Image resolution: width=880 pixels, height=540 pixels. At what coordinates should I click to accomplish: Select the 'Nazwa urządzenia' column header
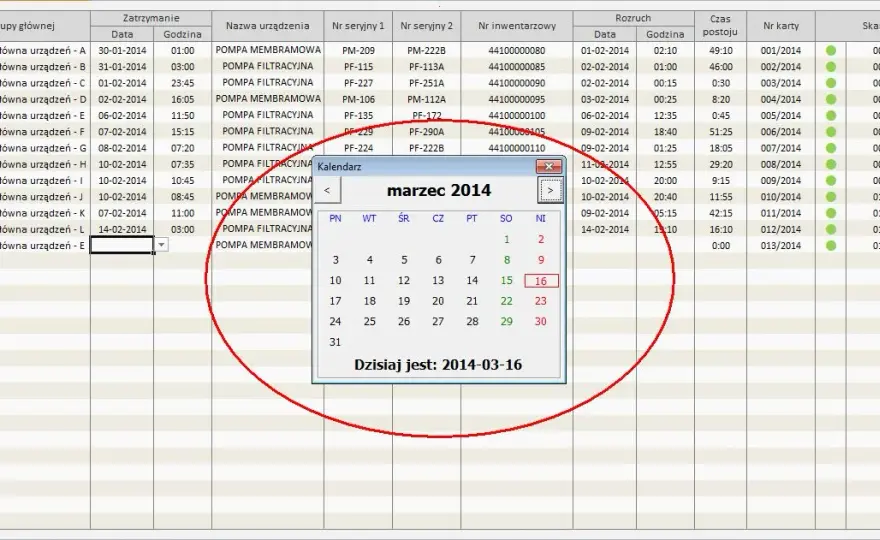point(268,26)
